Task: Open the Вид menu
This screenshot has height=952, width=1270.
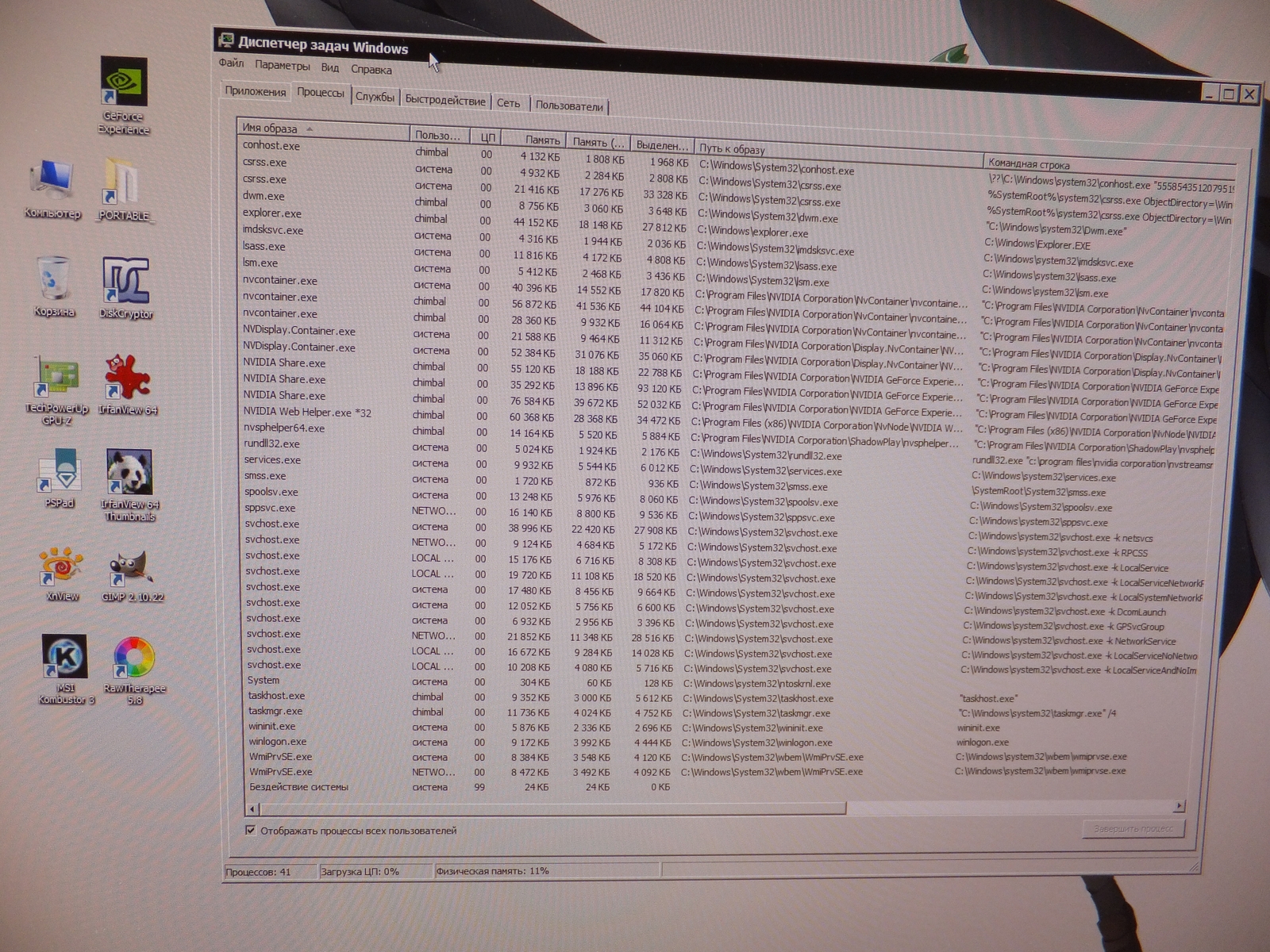Action: pos(329,68)
